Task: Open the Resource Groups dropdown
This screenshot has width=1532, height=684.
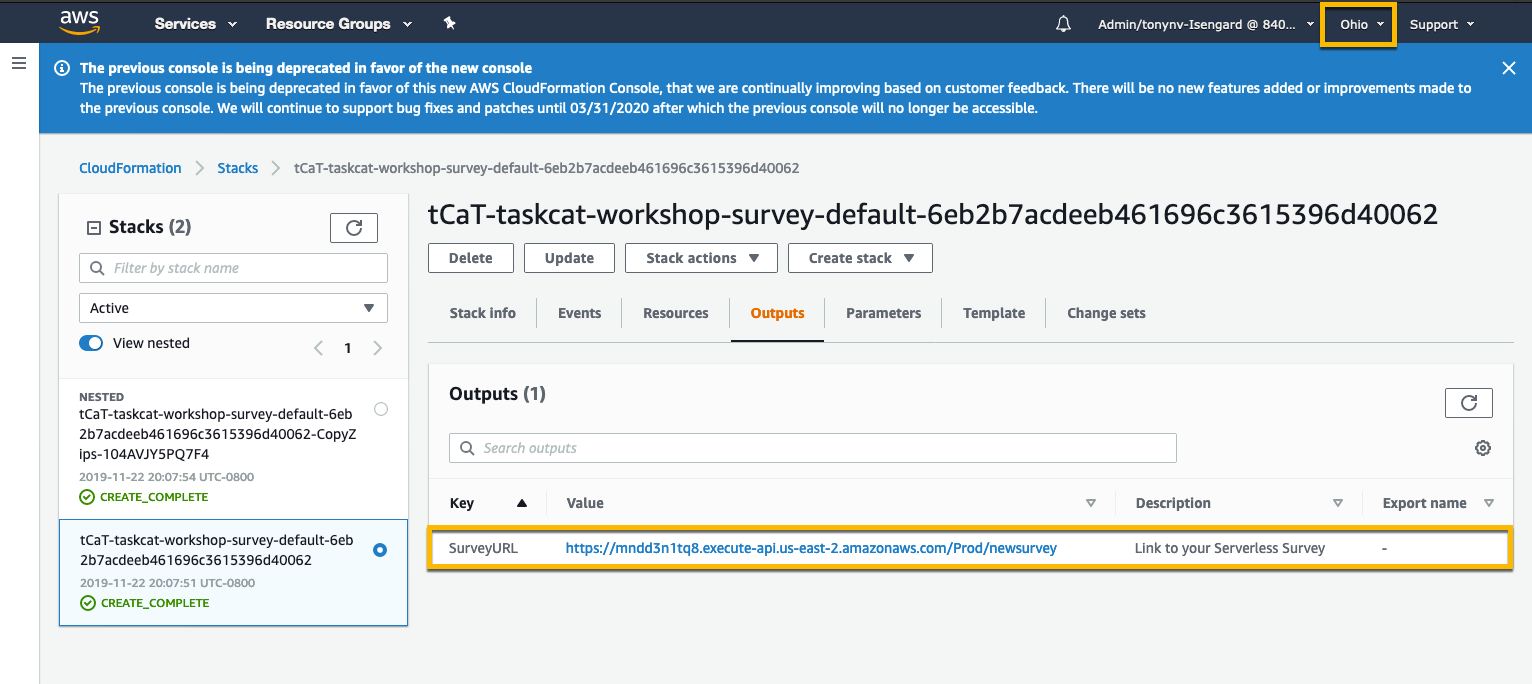Action: tap(339, 24)
